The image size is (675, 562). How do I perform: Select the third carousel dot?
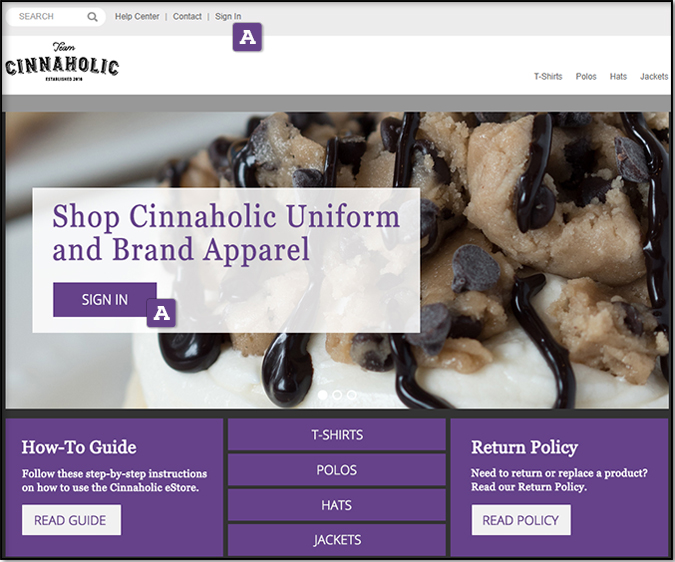pyautogui.click(x=352, y=395)
